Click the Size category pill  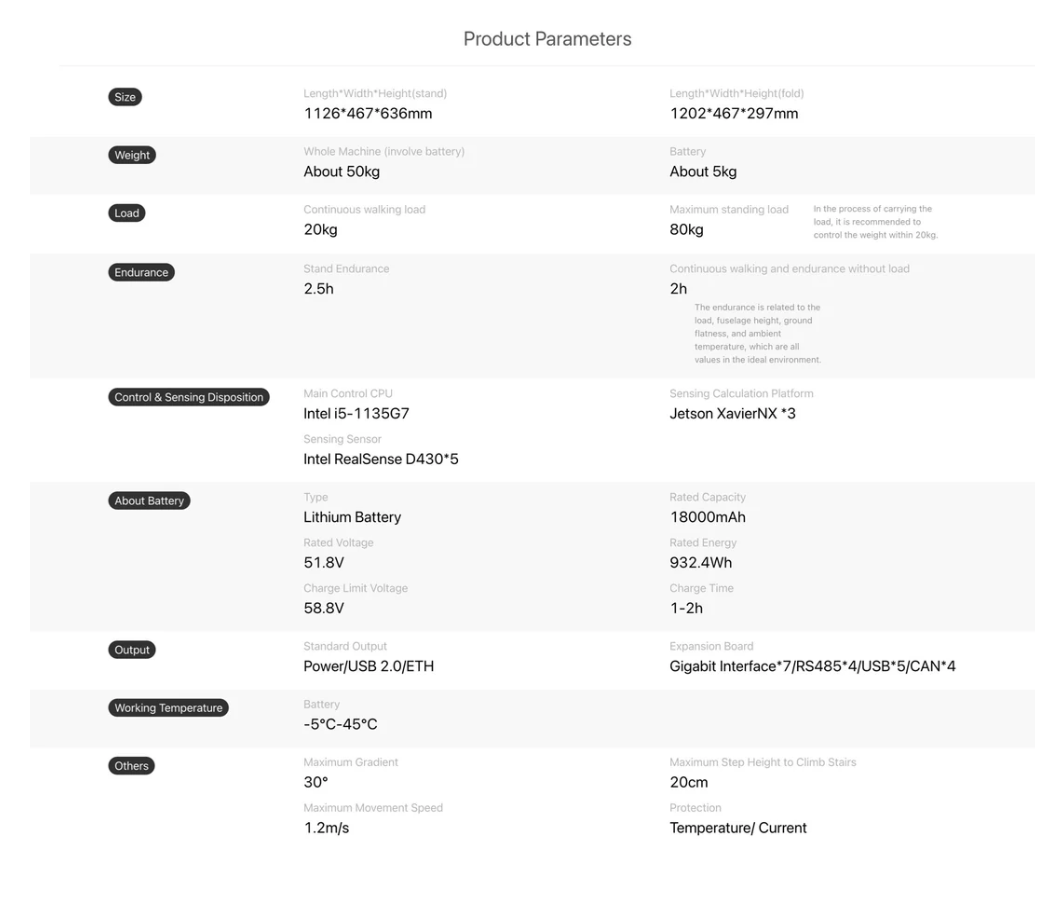click(x=125, y=97)
